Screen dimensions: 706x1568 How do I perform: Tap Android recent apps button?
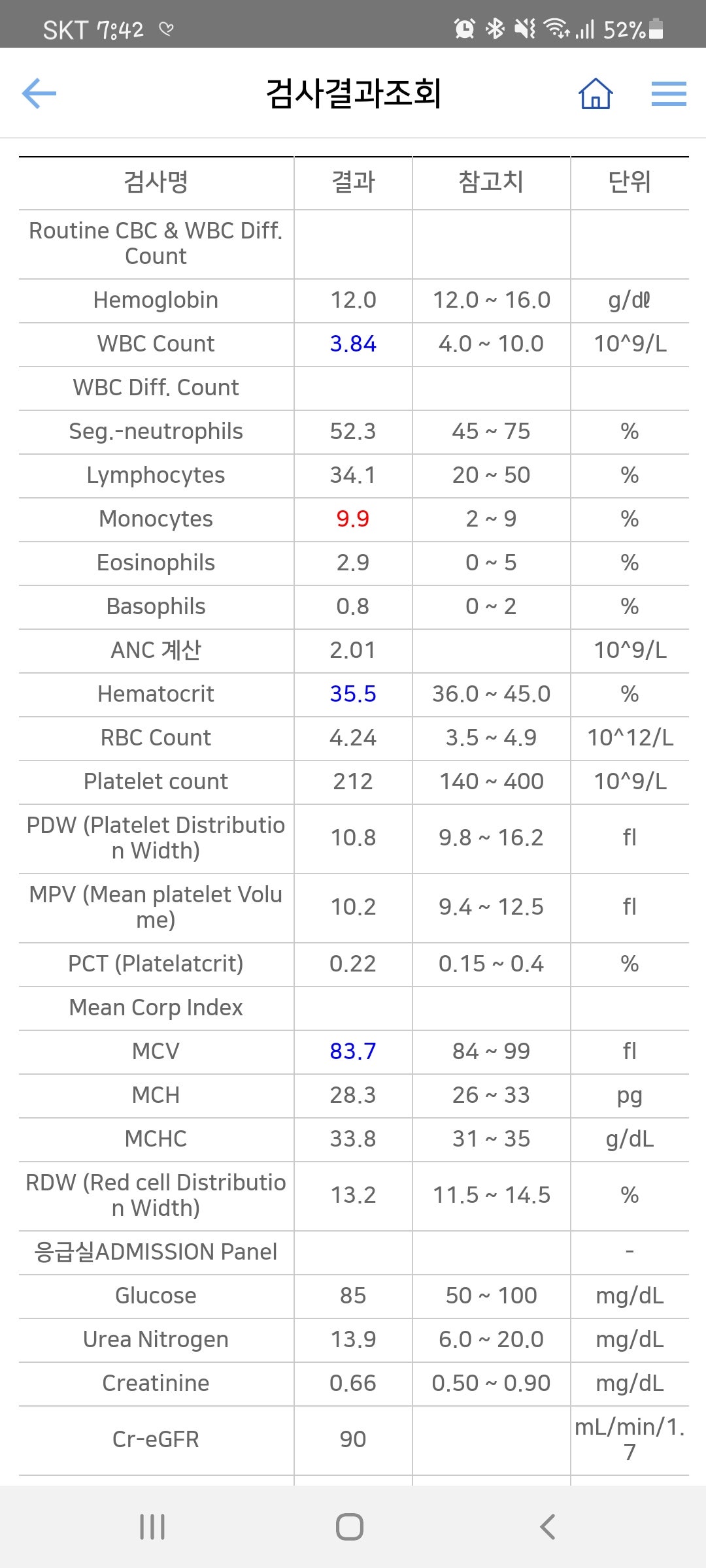point(152,1527)
